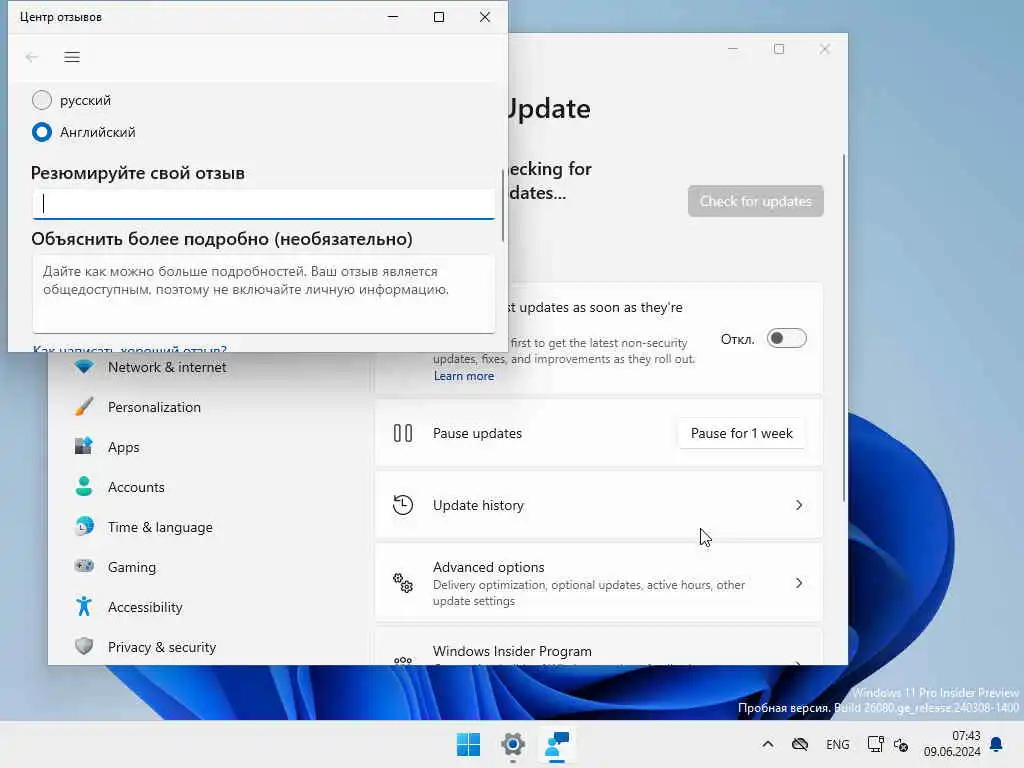
Task: Open the Learn more link
Action: tap(464, 376)
